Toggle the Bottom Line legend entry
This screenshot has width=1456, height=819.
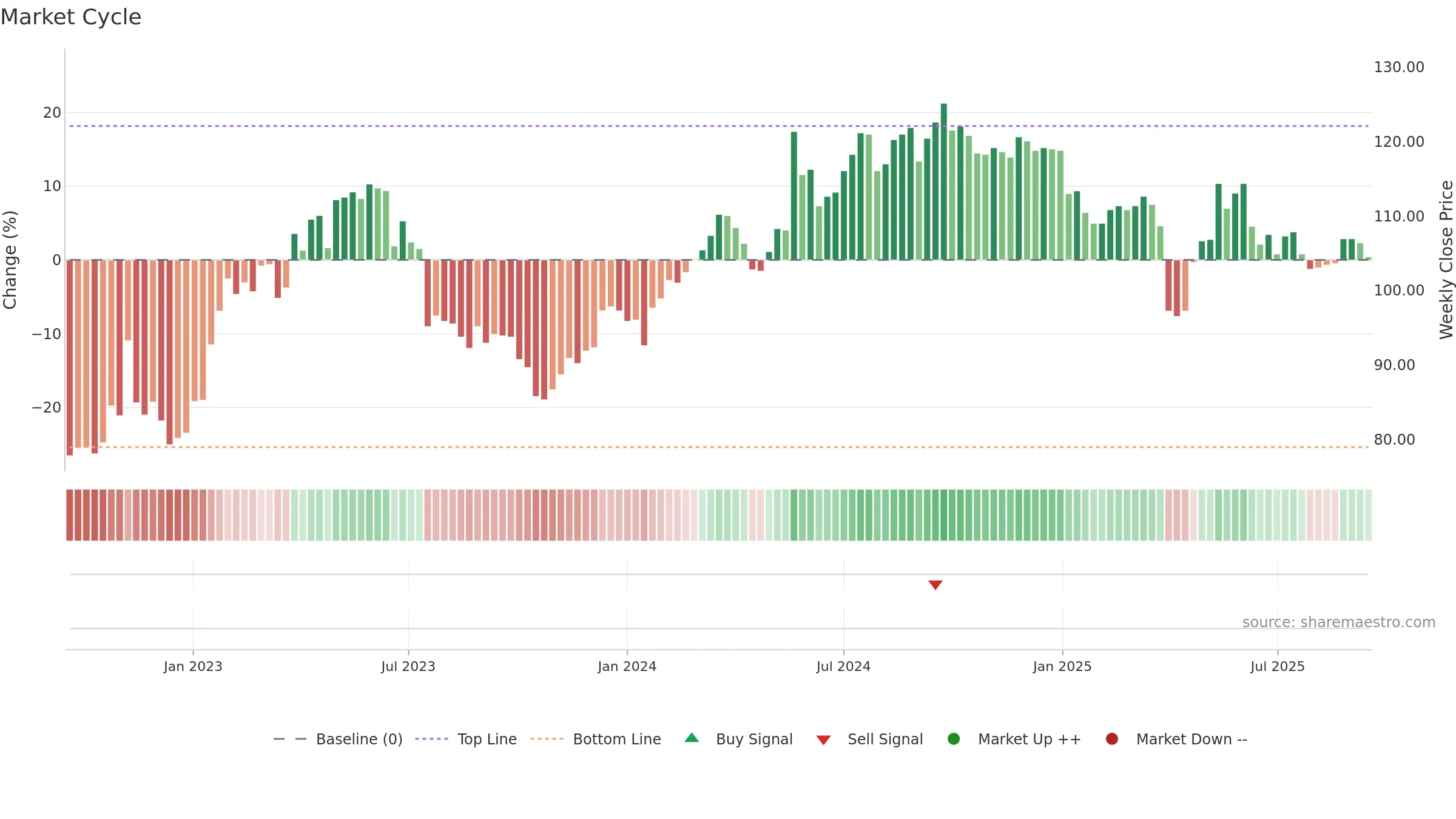point(596,739)
